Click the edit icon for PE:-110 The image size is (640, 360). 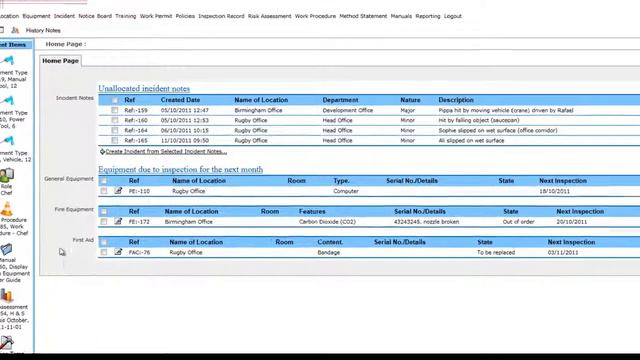[118, 191]
